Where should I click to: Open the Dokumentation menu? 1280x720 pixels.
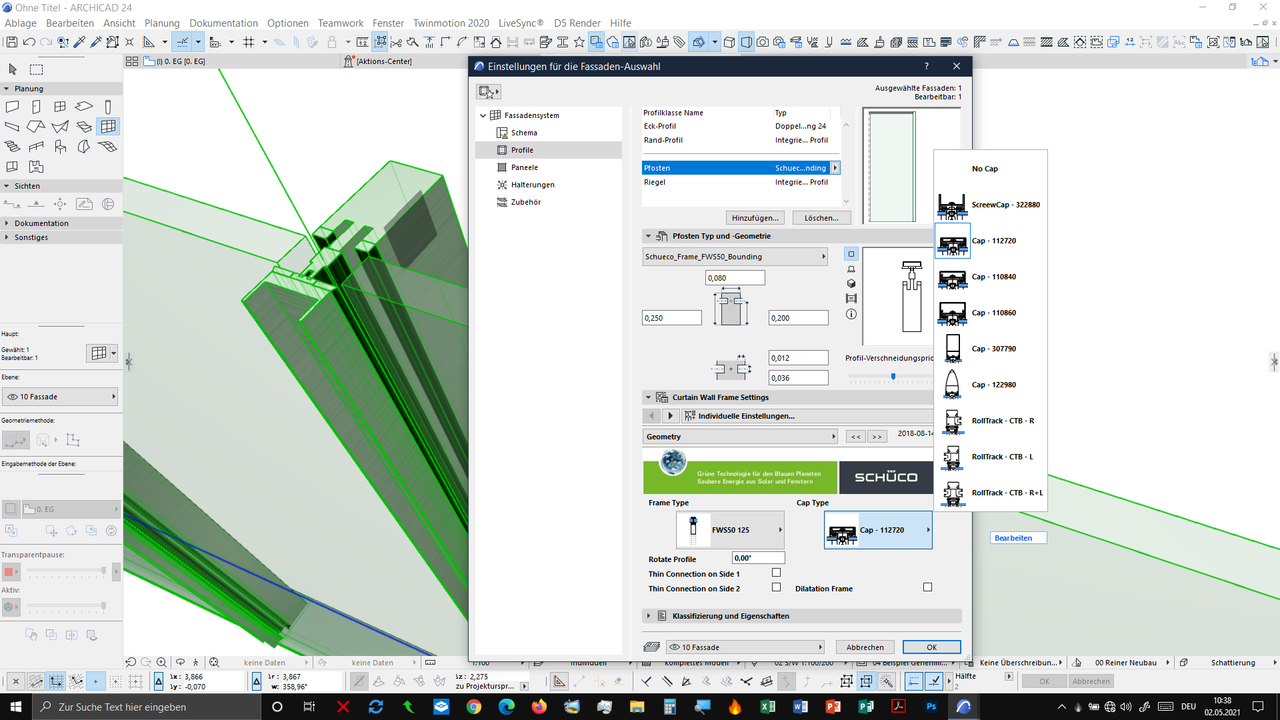click(x=223, y=23)
